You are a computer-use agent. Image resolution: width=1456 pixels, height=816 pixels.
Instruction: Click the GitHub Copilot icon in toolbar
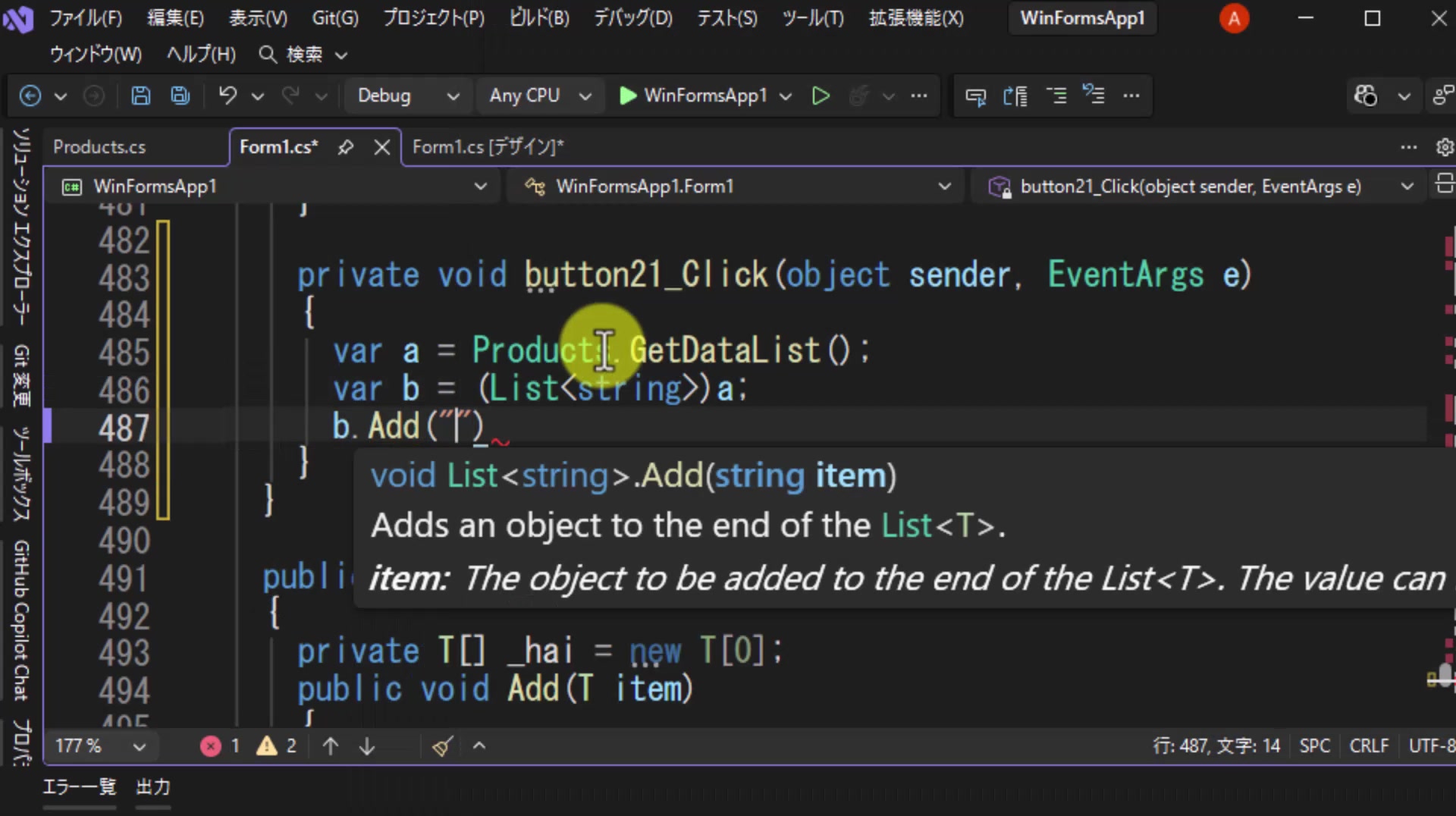coord(1366,96)
